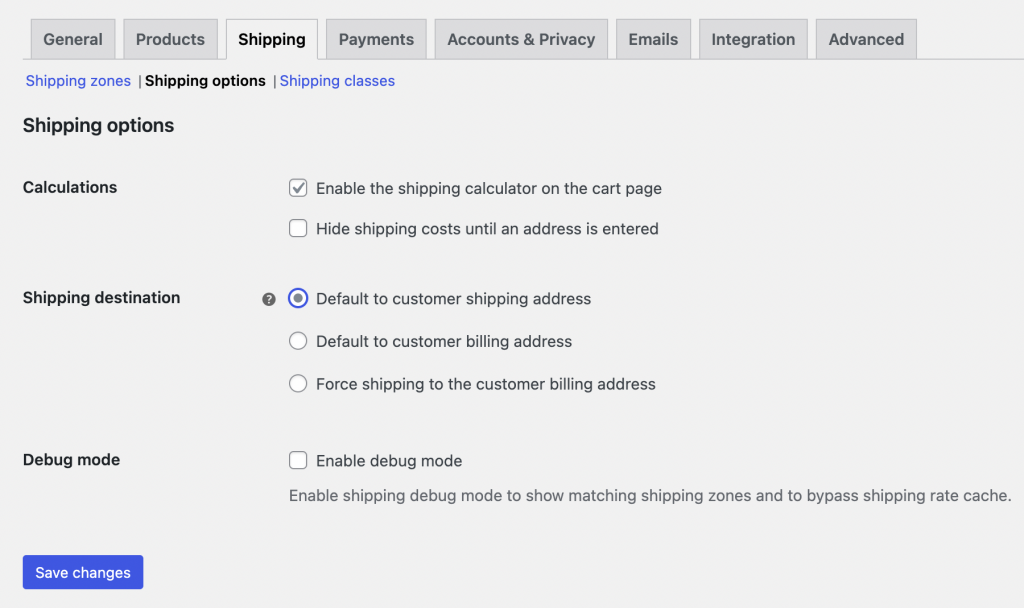
Task: Open the Integration settings tab
Action: 753,38
